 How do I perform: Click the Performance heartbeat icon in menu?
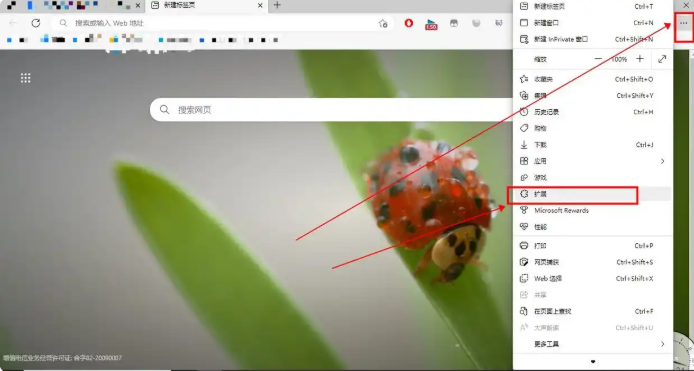(524, 227)
